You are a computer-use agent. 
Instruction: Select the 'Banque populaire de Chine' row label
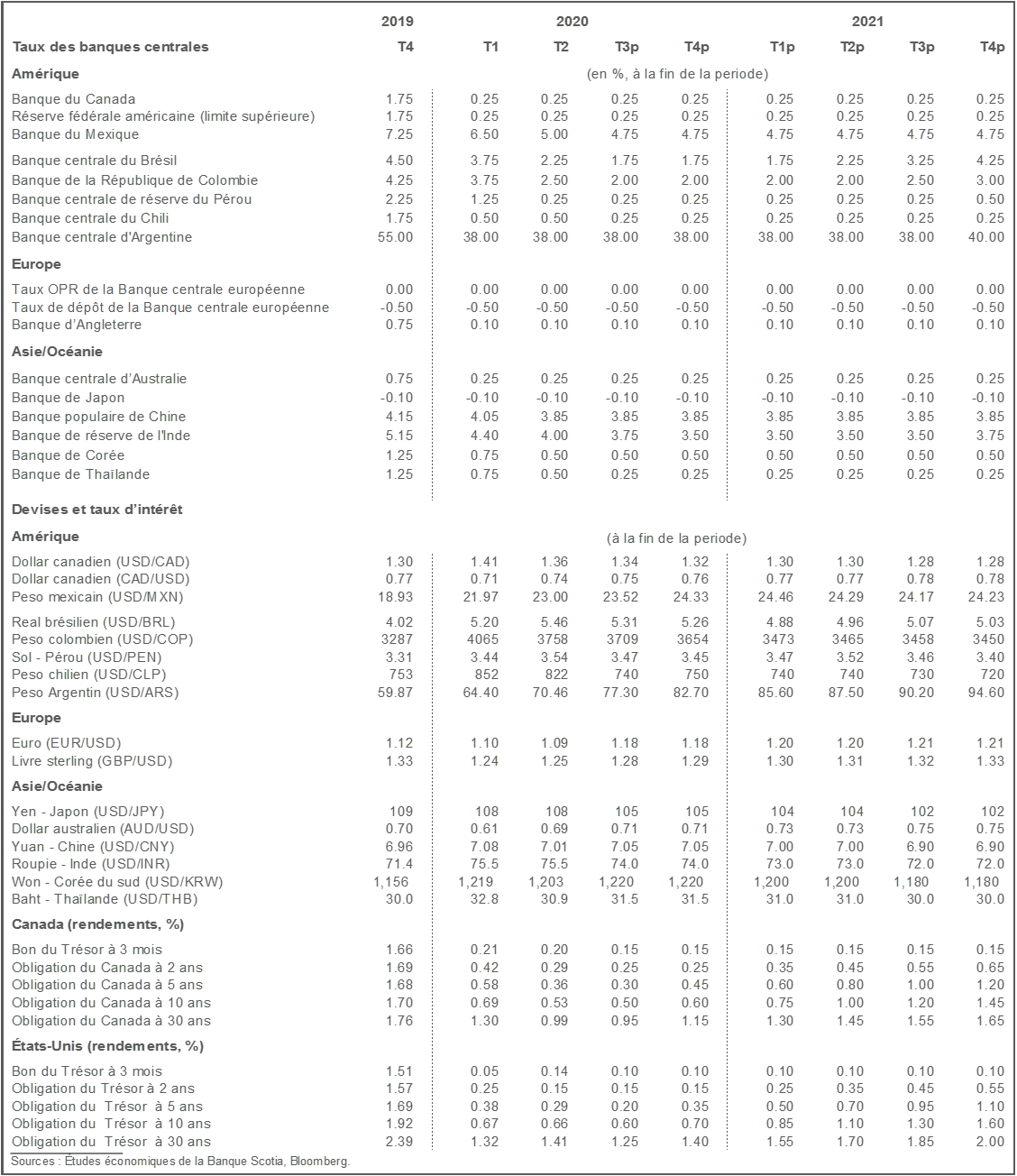click(99, 417)
